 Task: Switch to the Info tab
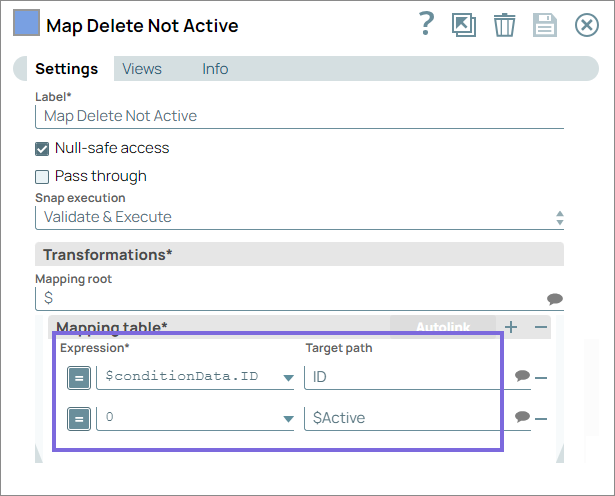pyautogui.click(x=215, y=69)
